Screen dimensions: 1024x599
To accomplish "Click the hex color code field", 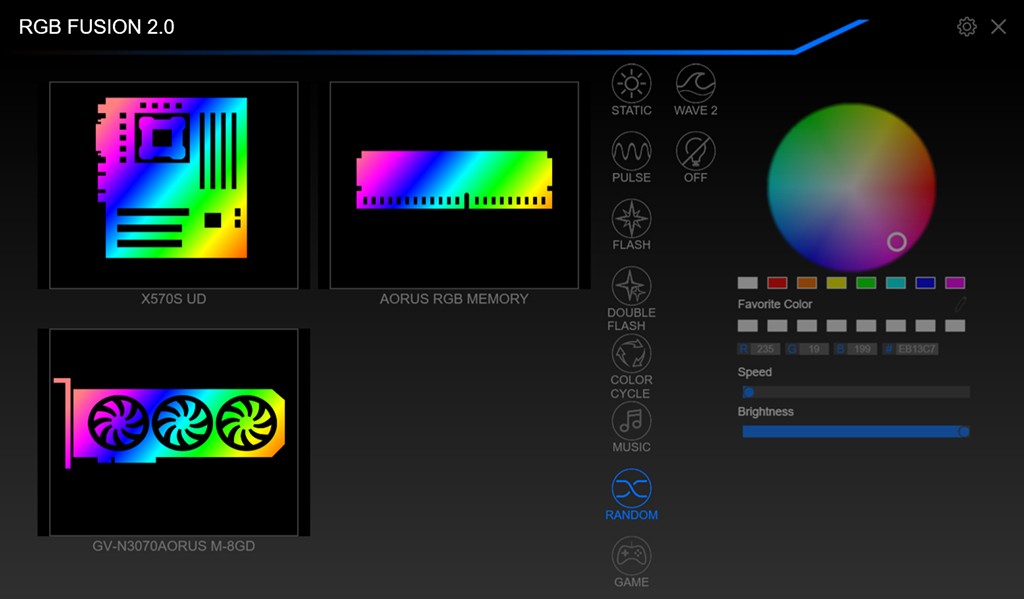I will click(x=917, y=349).
